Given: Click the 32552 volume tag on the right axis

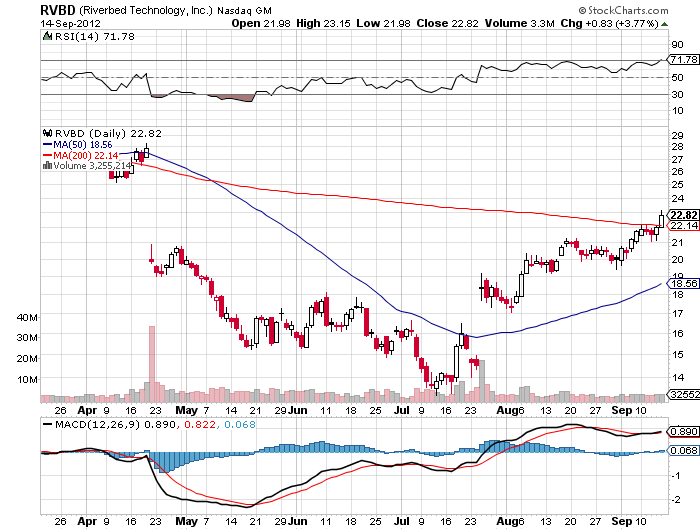Looking at the screenshot, I should point(684,394).
